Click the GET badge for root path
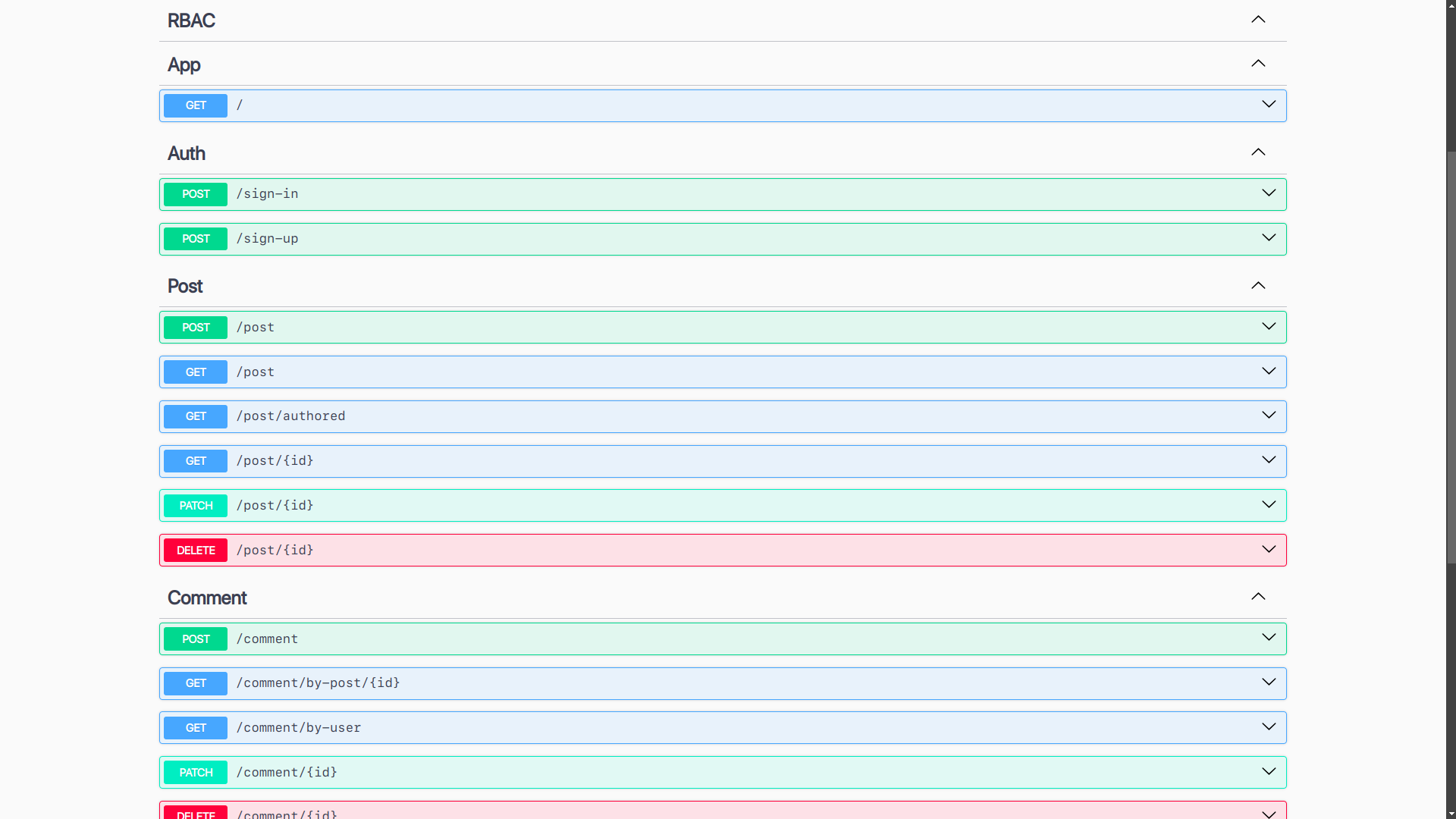 tap(196, 105)
